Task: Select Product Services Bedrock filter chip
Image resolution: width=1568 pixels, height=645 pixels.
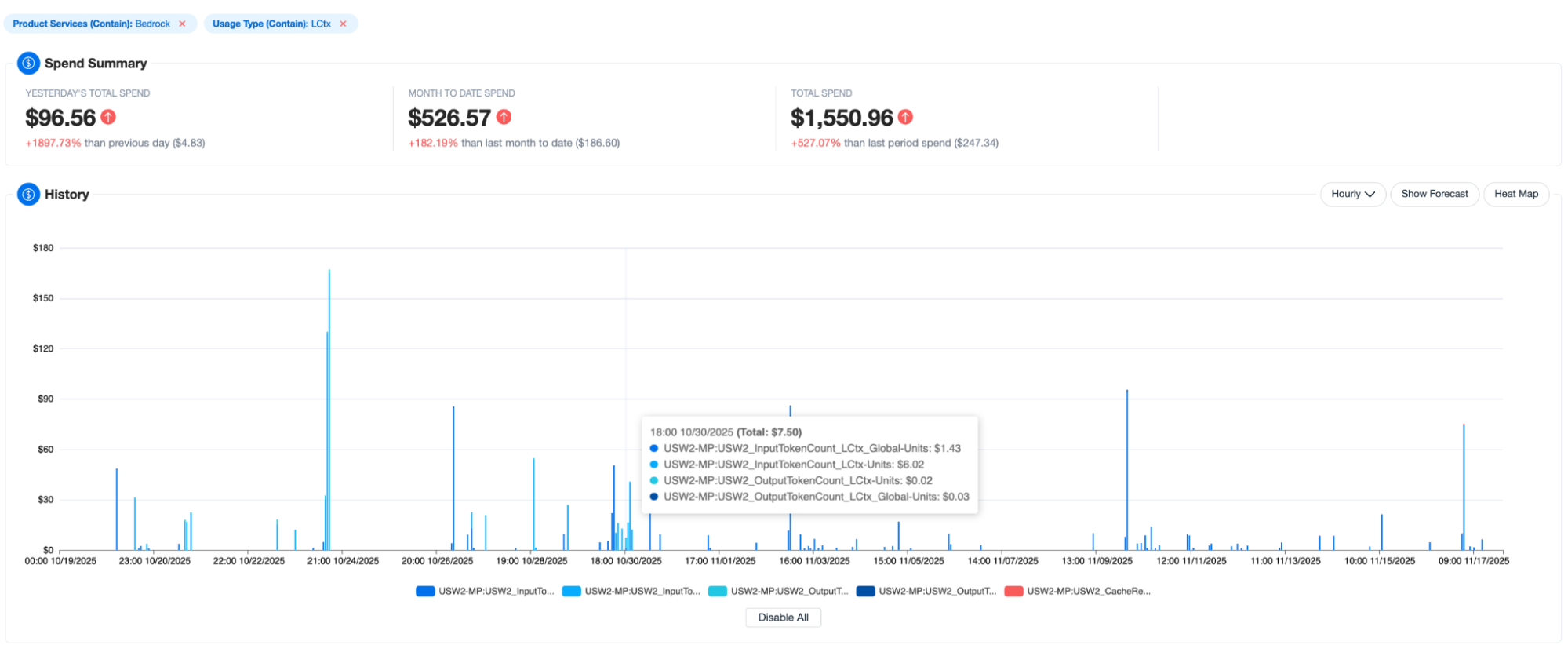Action: 91,24
